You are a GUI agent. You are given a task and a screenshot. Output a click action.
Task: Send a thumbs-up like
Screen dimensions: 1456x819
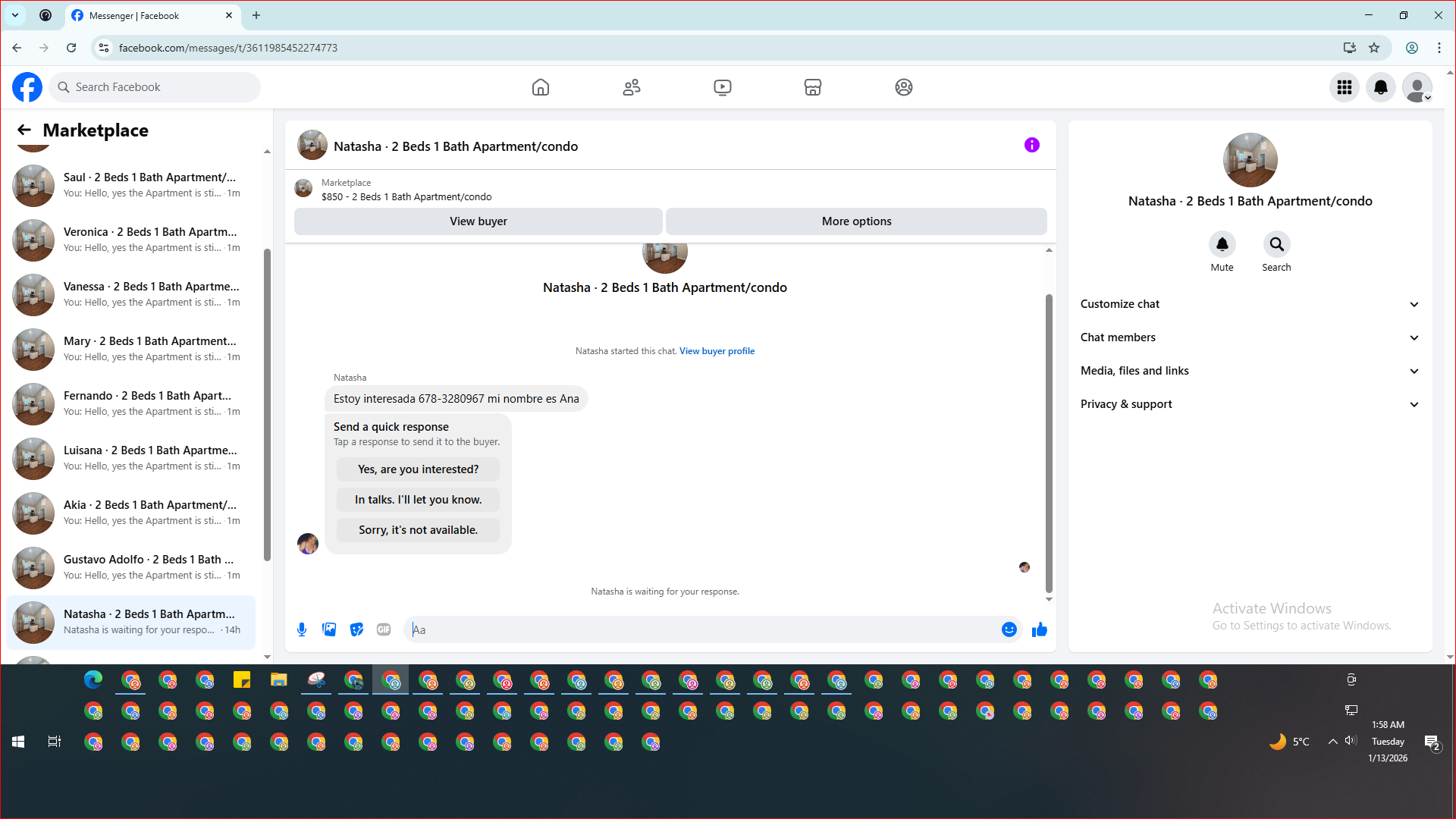point(1039,629)
